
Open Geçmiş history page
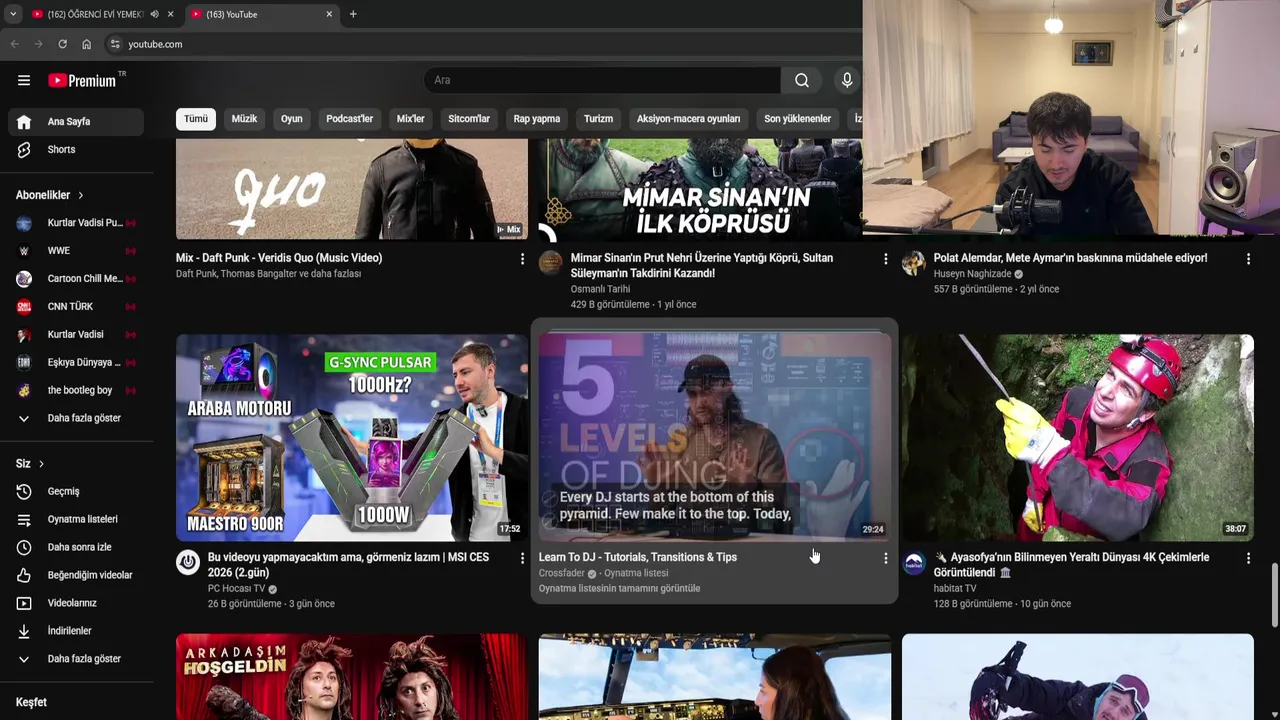point(76,492)
